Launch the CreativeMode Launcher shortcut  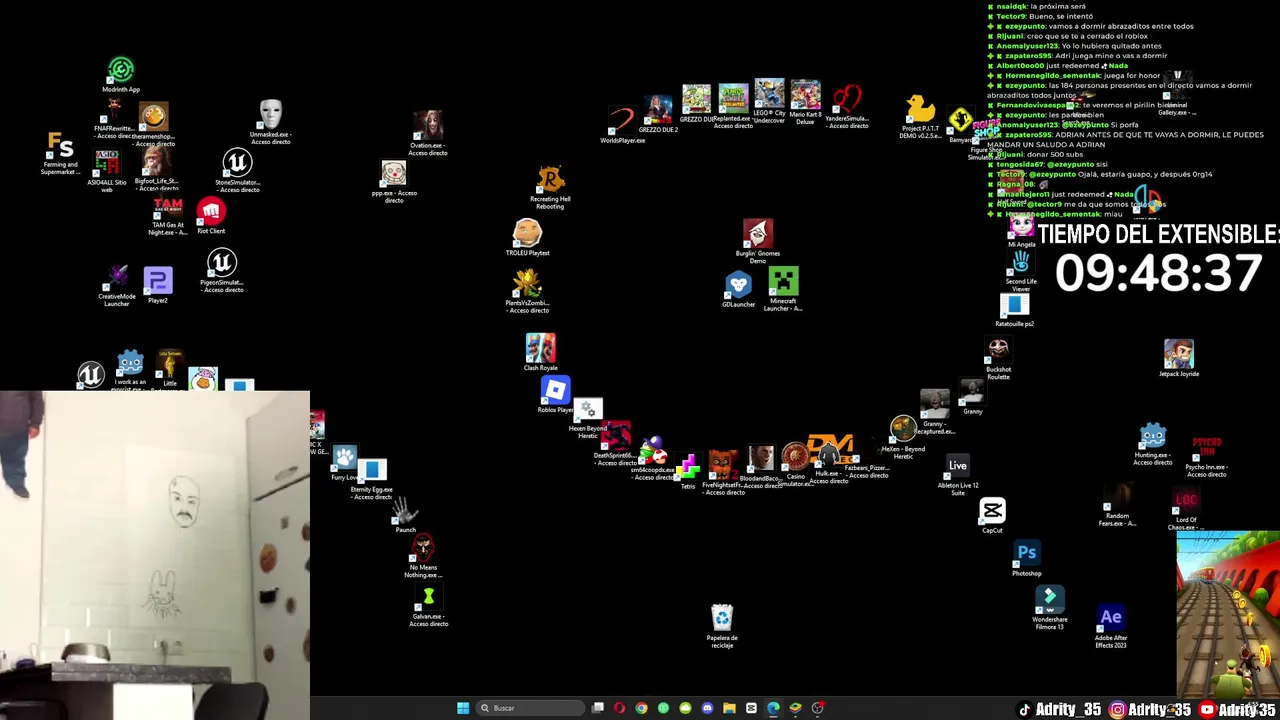pos(117,286)
